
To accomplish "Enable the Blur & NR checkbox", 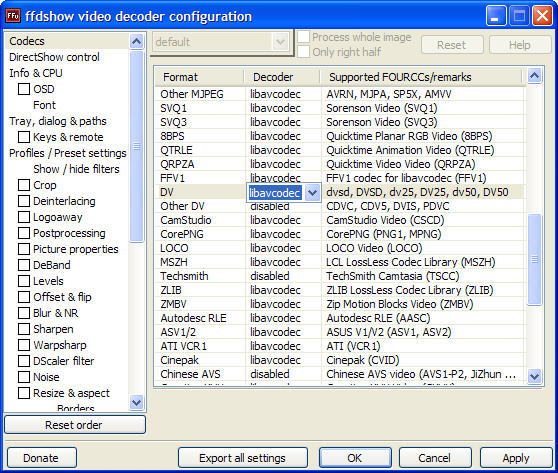I will coord(24,313).
